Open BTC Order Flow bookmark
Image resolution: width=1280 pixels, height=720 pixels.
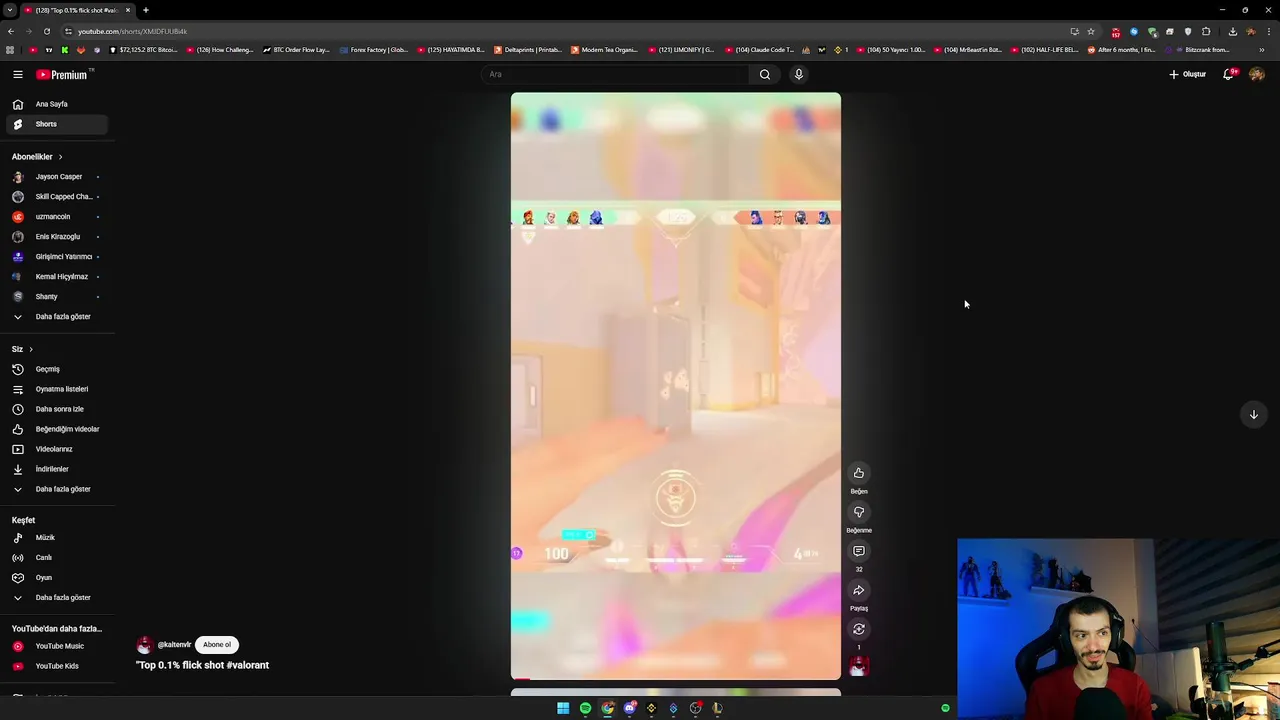pyautogui.click(x=296, y=50)
